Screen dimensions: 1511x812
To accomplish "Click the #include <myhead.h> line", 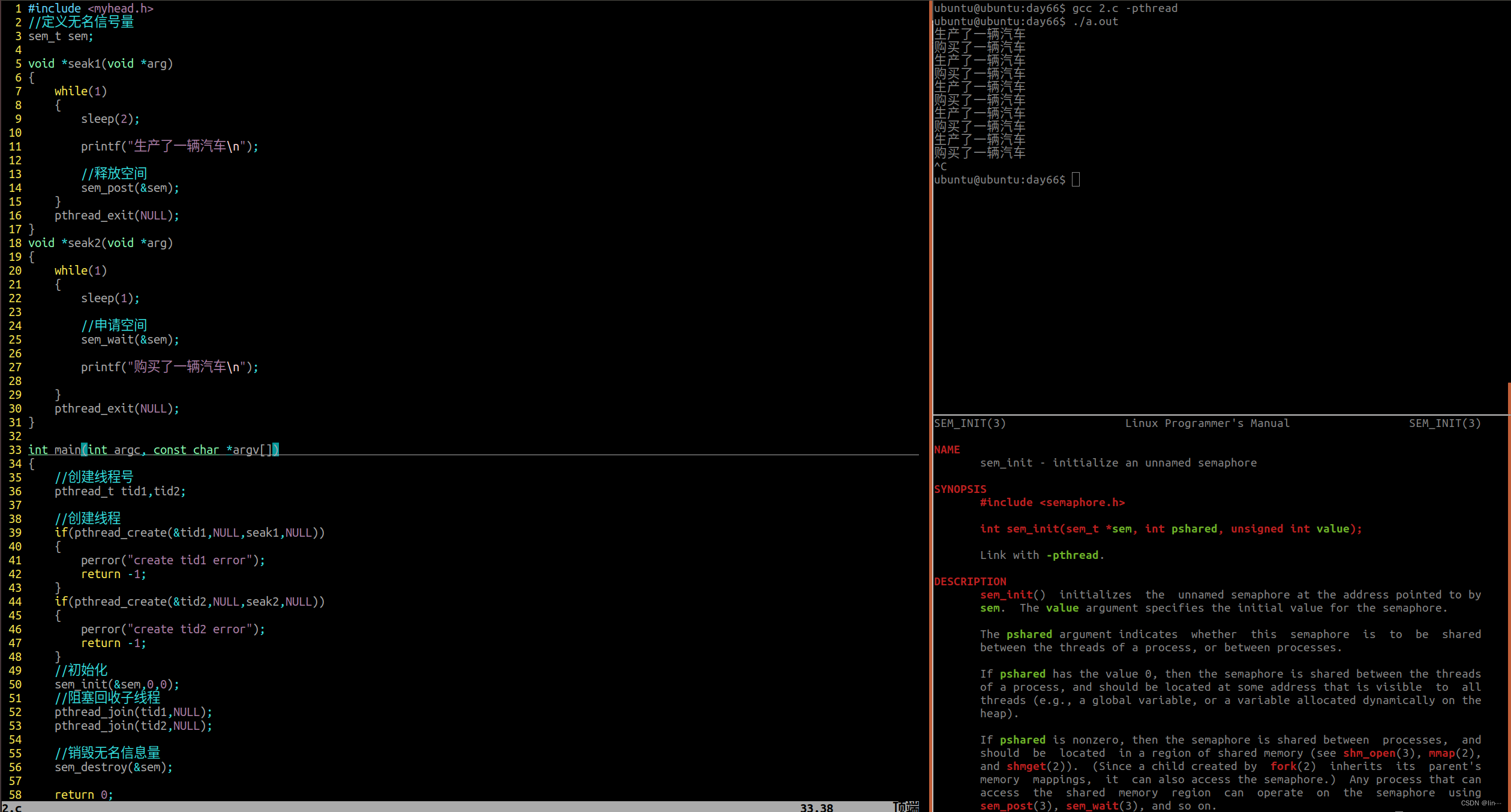I will (x=91, y=8).
